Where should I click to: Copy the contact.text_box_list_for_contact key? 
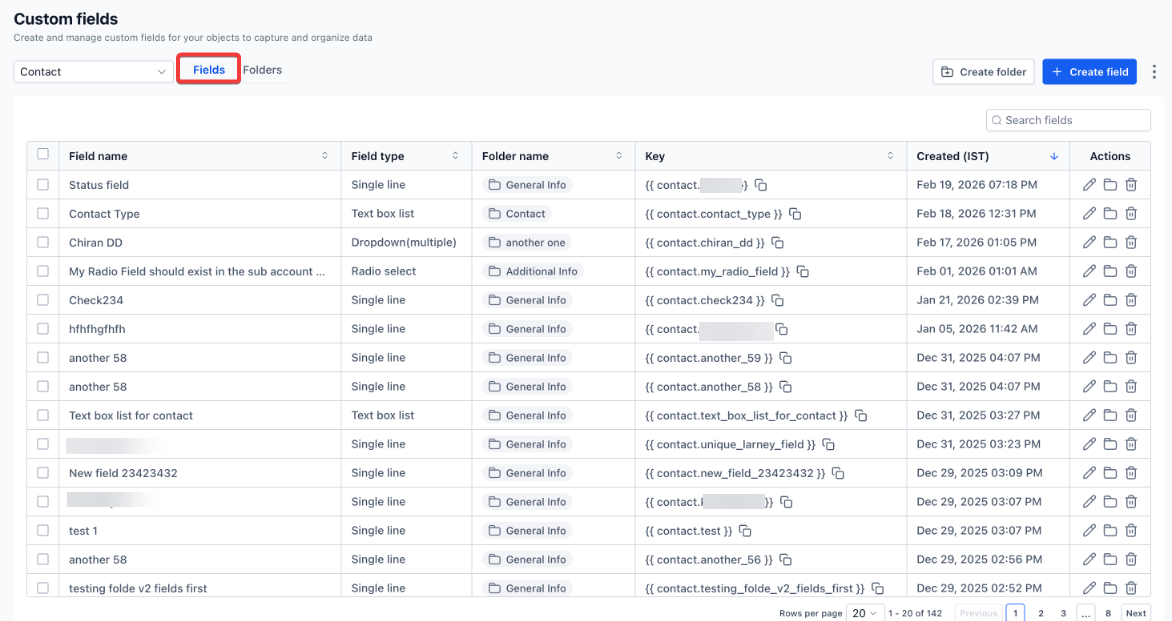[860, 416]
